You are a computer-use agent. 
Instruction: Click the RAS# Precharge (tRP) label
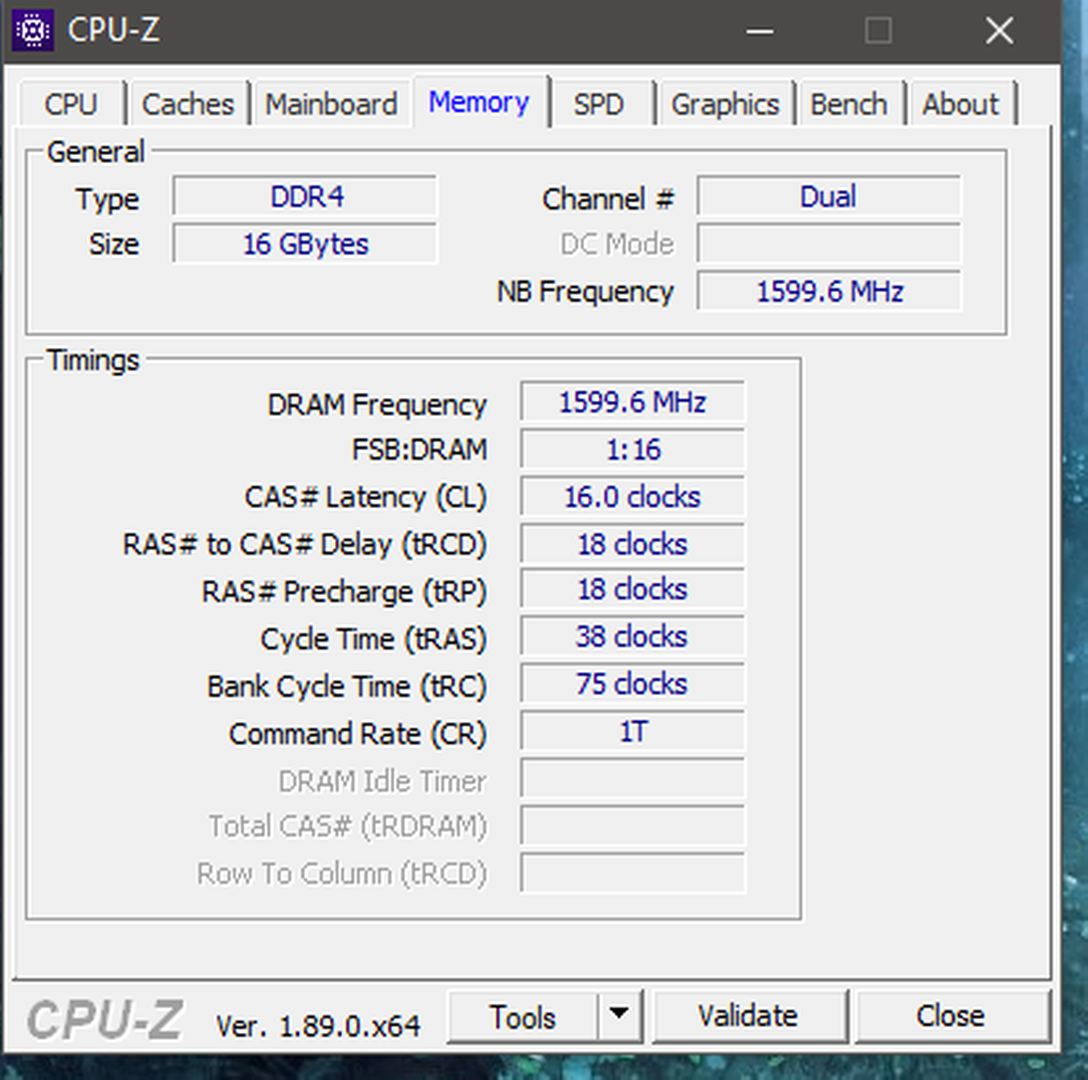tap(343, 593)
